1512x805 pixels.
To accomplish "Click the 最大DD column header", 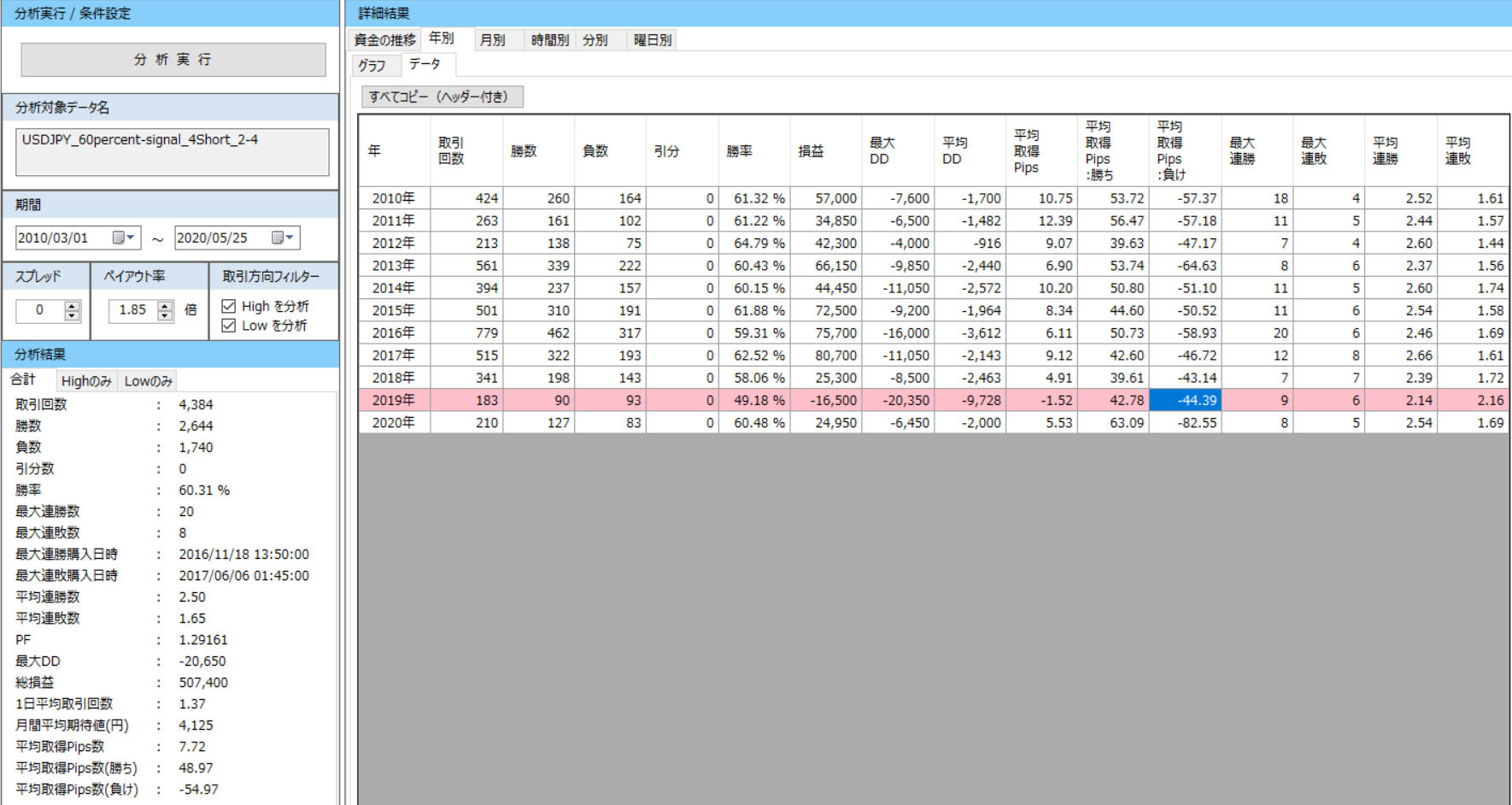I will (898, 151).
